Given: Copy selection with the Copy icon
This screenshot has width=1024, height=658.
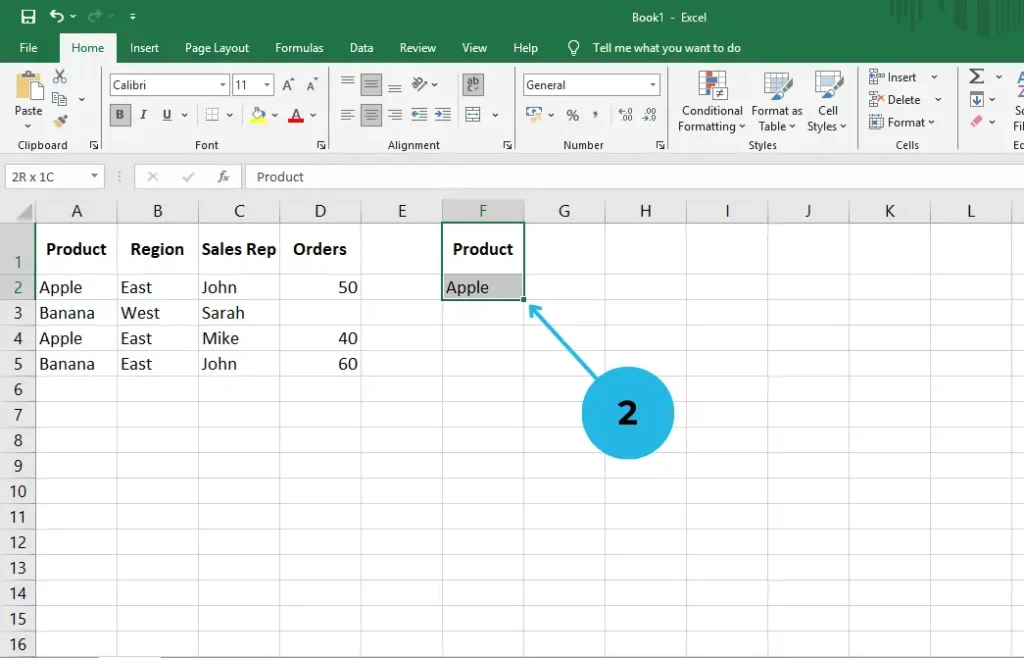Looking at the screenshot, I should (59, 99).
